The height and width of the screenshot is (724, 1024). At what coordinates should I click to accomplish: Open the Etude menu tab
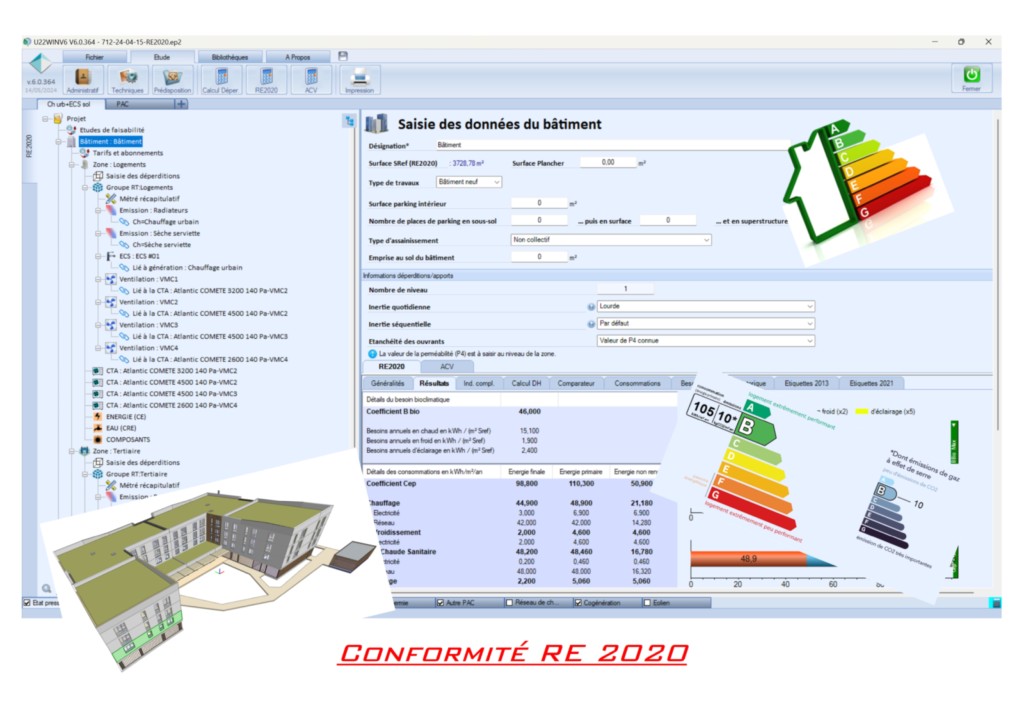point(162,57)
